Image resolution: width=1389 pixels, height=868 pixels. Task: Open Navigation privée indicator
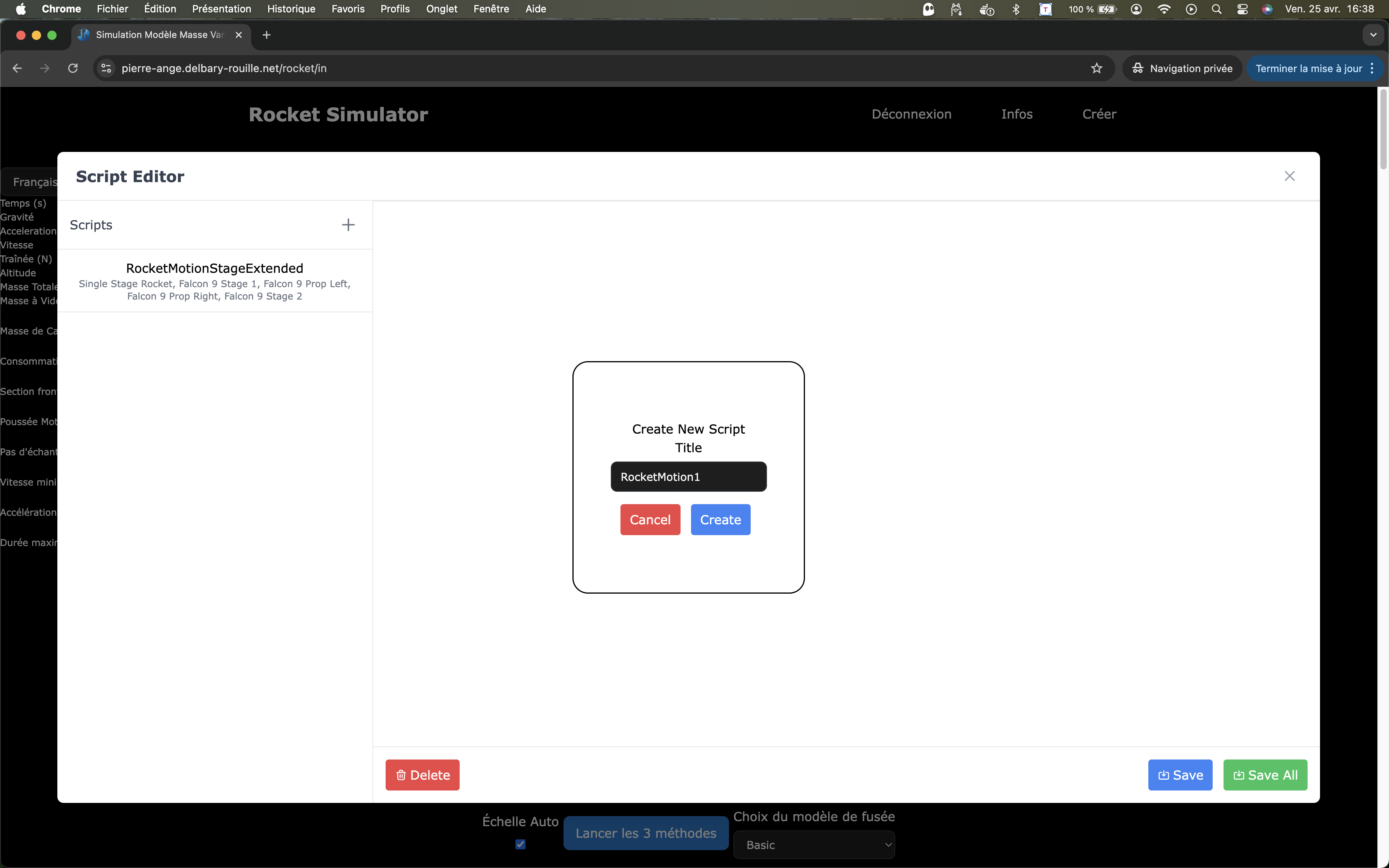tap(1182, 68)
